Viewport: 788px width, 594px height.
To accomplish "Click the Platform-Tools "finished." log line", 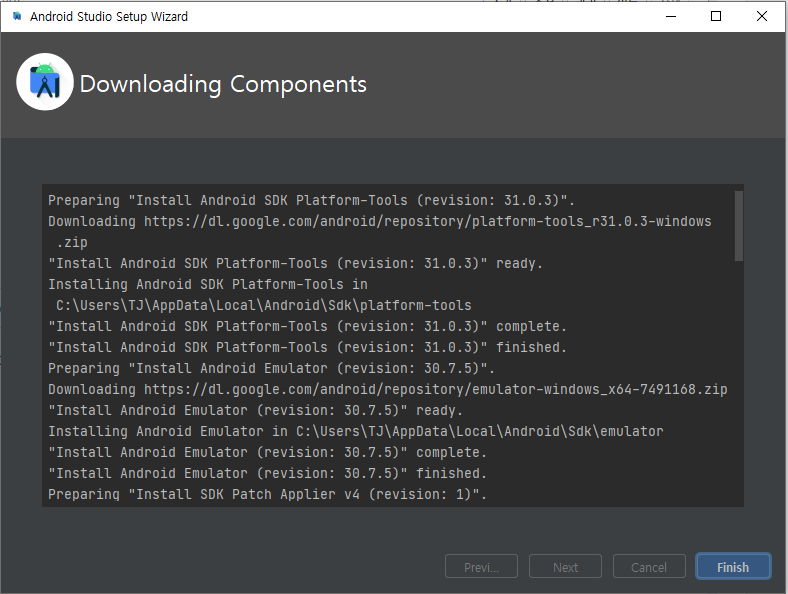I will 307,348.
